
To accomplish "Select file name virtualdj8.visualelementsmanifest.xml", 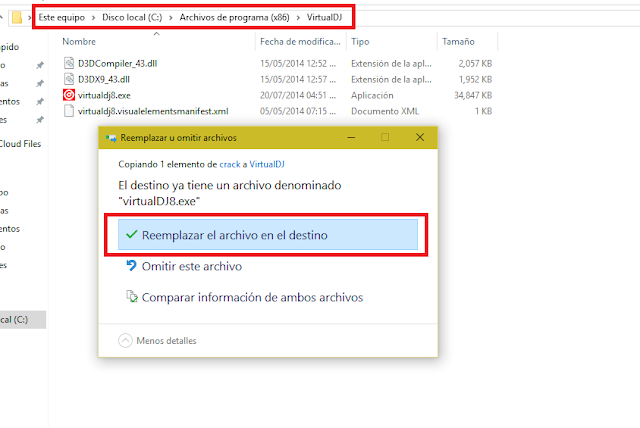I will tap(153, 111).
